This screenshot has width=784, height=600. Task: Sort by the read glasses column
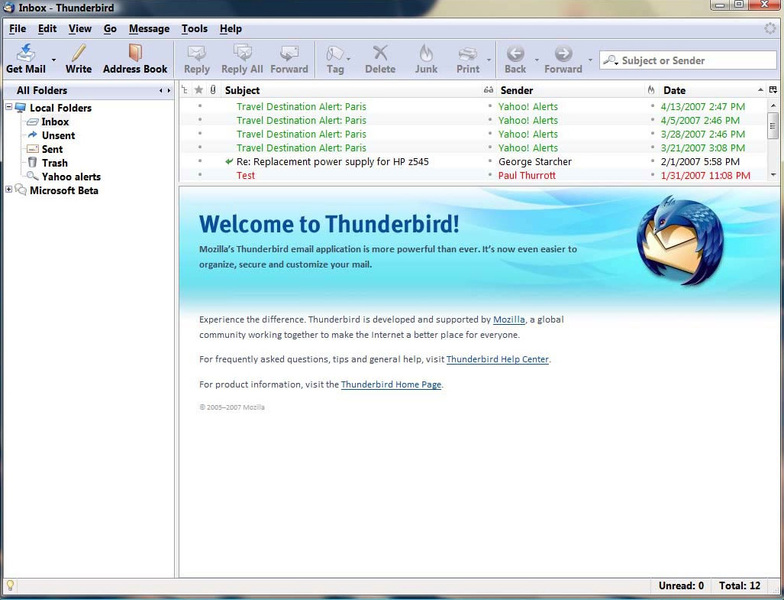tap(488, 90)
